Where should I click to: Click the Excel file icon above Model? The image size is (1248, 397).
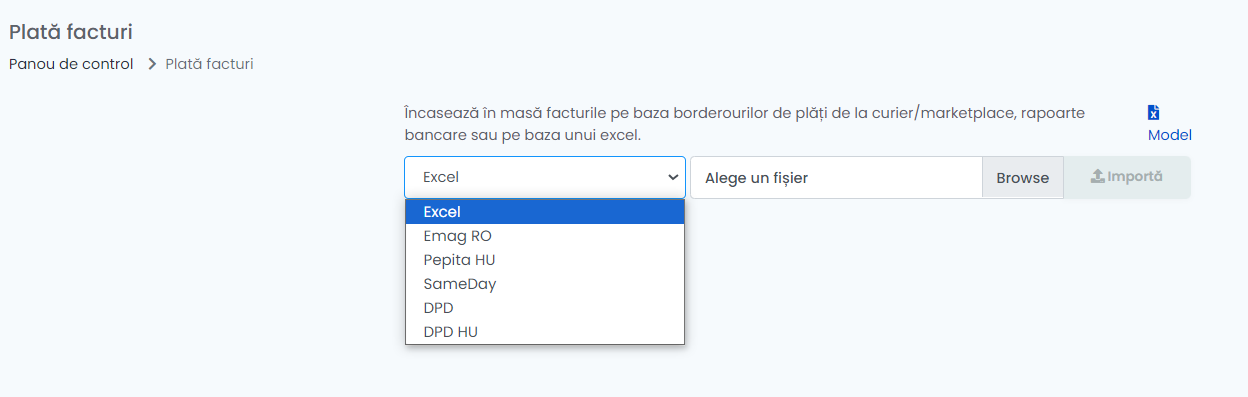point(1153,113)
